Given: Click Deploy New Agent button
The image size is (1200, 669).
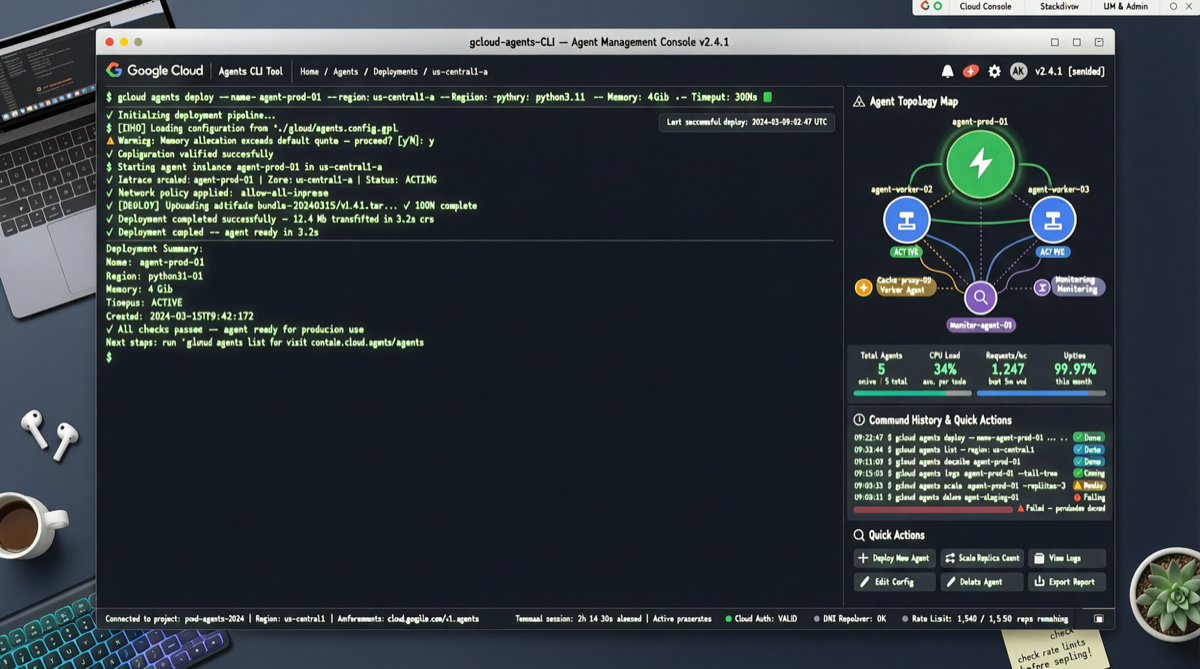Looking at the screenshot, I should point(894,558).
